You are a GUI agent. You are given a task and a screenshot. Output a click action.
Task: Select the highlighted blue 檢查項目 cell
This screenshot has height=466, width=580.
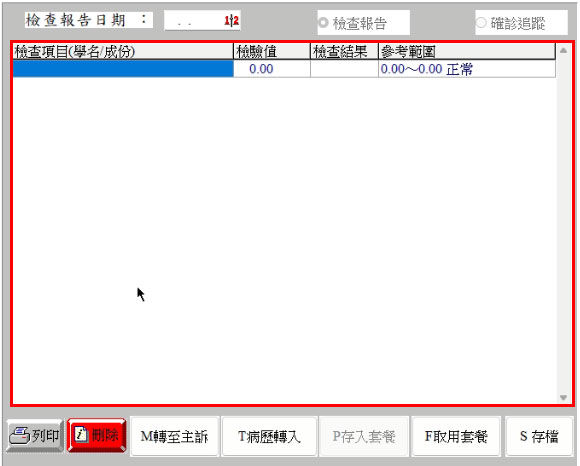point(123,69)
